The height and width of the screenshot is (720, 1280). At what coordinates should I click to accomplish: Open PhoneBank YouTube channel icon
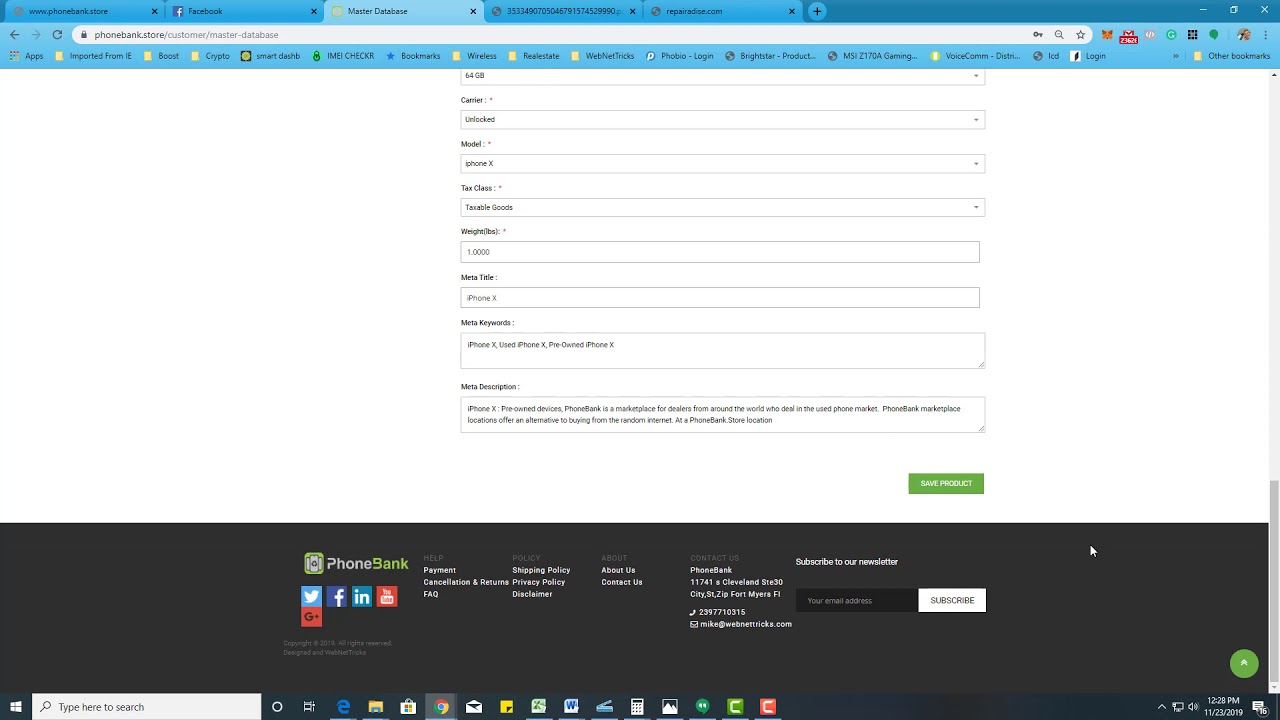pyautogui.click(x=387, y=597)
